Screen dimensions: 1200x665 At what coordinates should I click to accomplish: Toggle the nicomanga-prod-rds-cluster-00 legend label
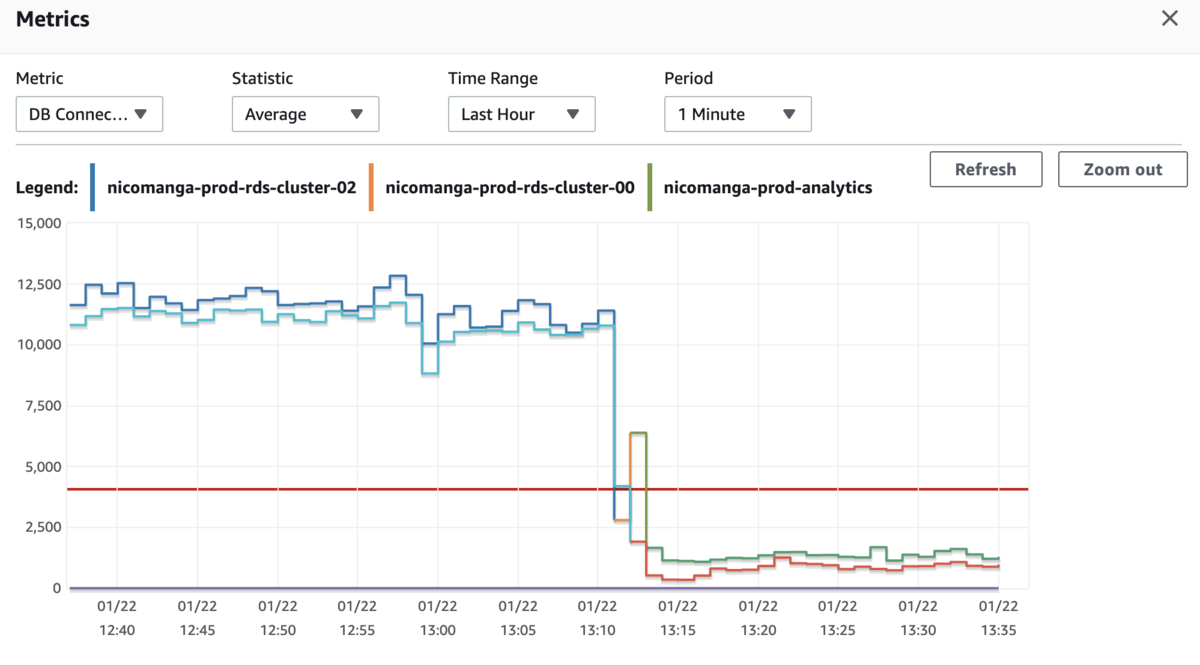tap(510, 187)
